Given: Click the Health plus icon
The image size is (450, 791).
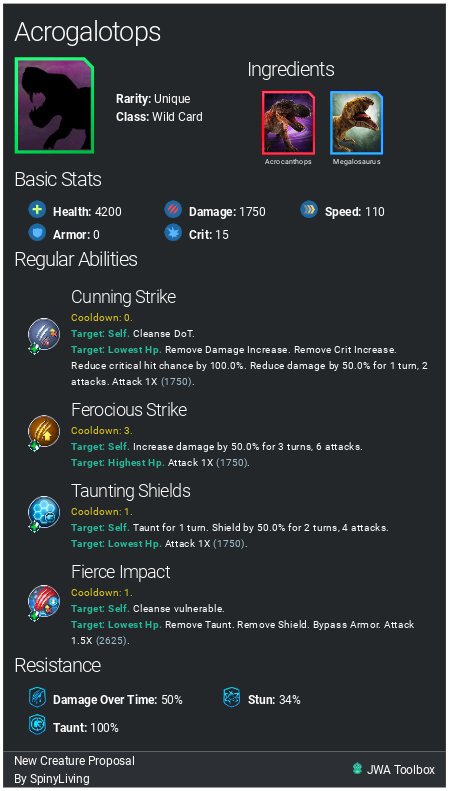Looking at the screenshot, I should pos(37,210).
